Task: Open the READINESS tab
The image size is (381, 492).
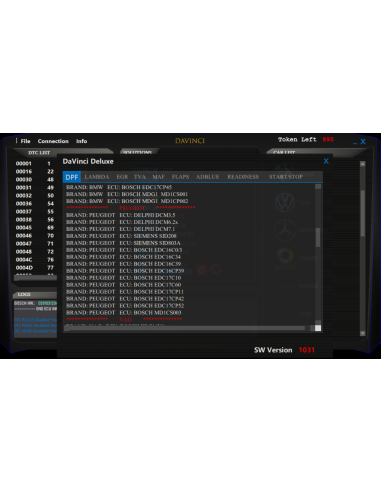Action: (x=243, y=177)
